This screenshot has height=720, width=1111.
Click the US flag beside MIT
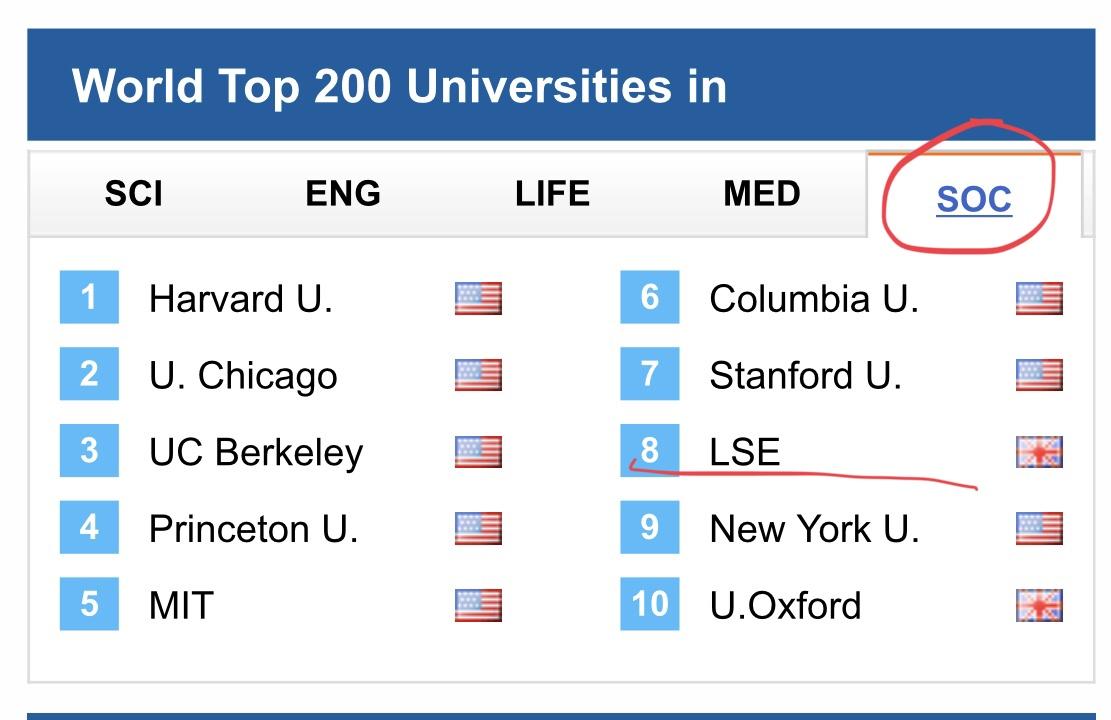point(478,605)
